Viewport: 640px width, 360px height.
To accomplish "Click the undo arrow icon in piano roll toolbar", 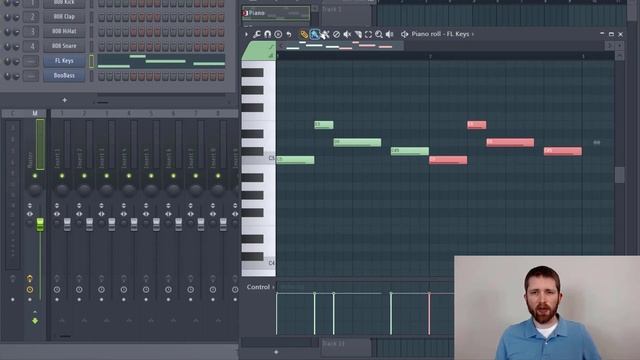I will [289, 34].
